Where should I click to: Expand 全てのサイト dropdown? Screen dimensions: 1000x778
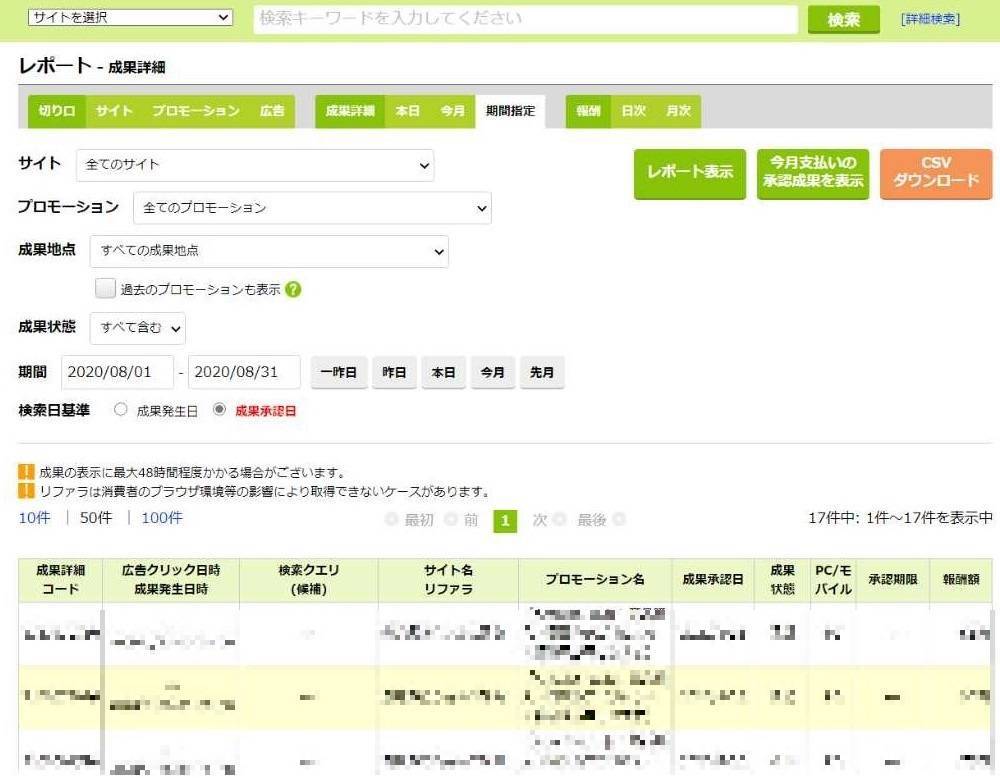click(255, 165)
